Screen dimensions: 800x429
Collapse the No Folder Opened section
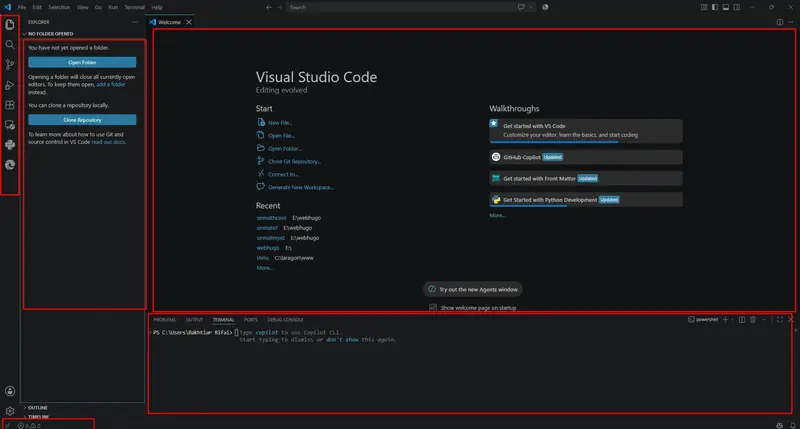[50, 34]
